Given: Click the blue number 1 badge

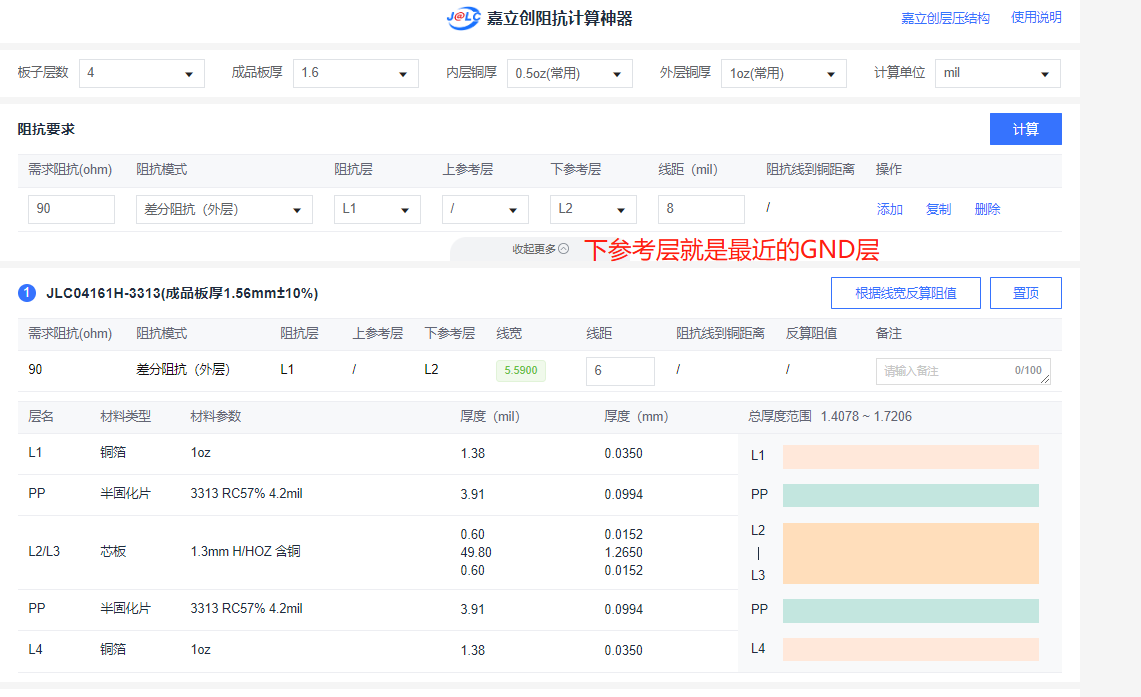Looking at the screenshot, I should click(x=27, y=293).
